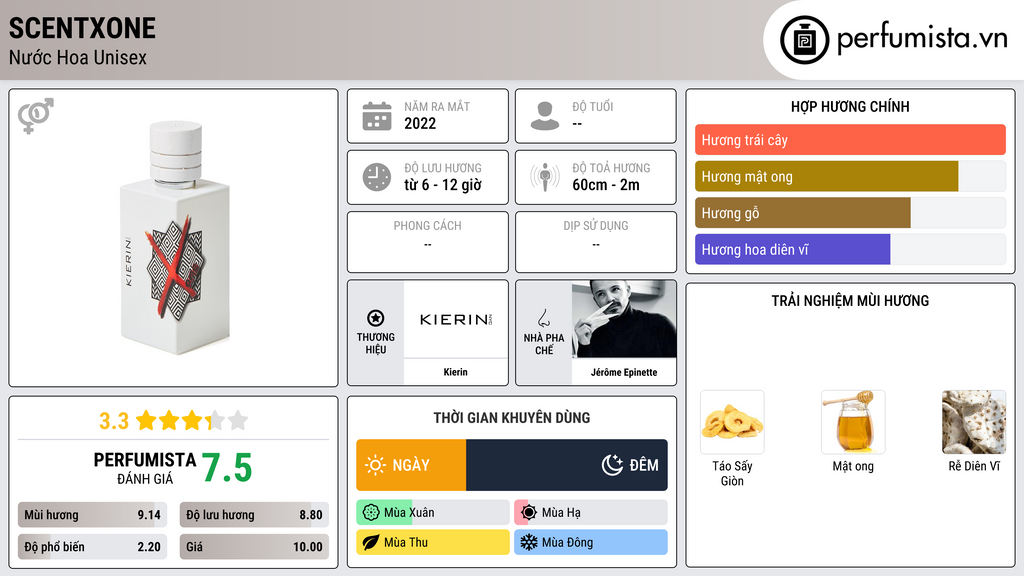Click the sillage value 60cm - 2m
1024x576 pixels.
point(606,185)
